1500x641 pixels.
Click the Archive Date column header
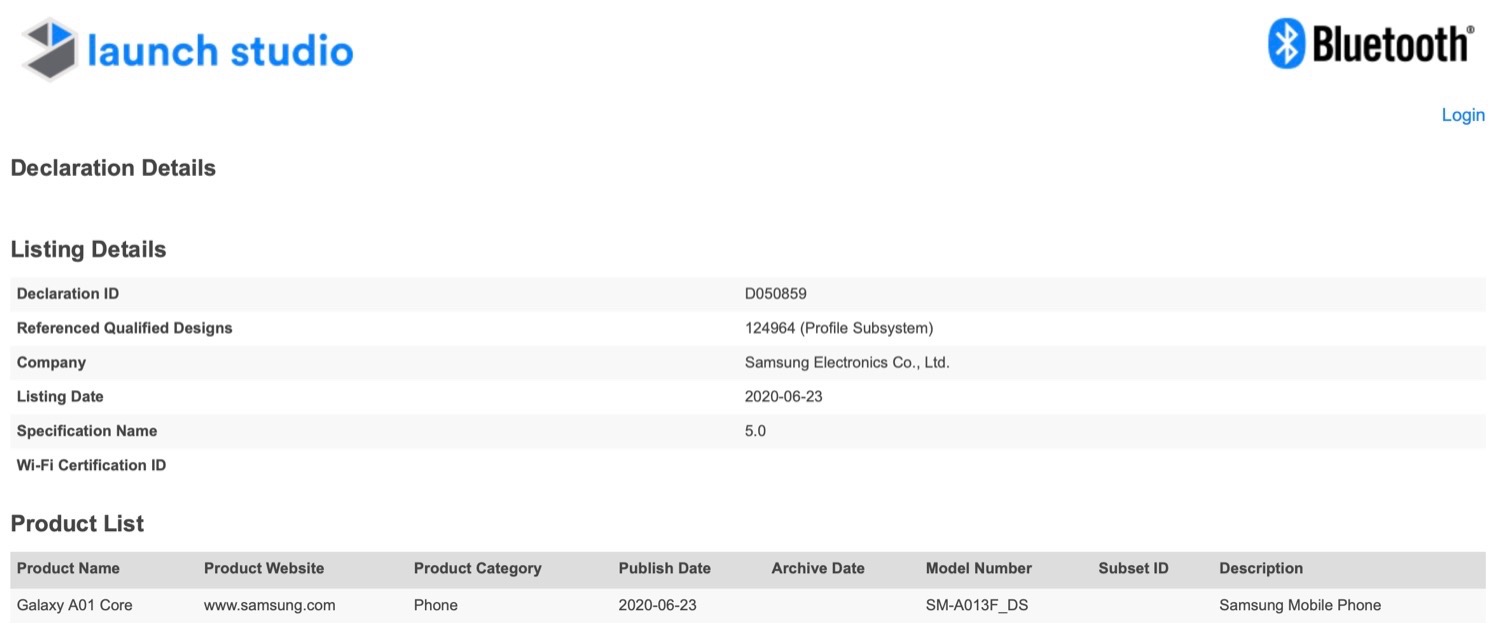[x=817, y=568]
